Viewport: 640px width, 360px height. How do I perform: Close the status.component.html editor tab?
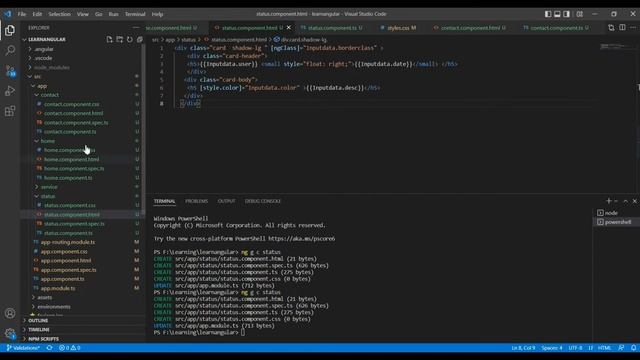point(289,27)
